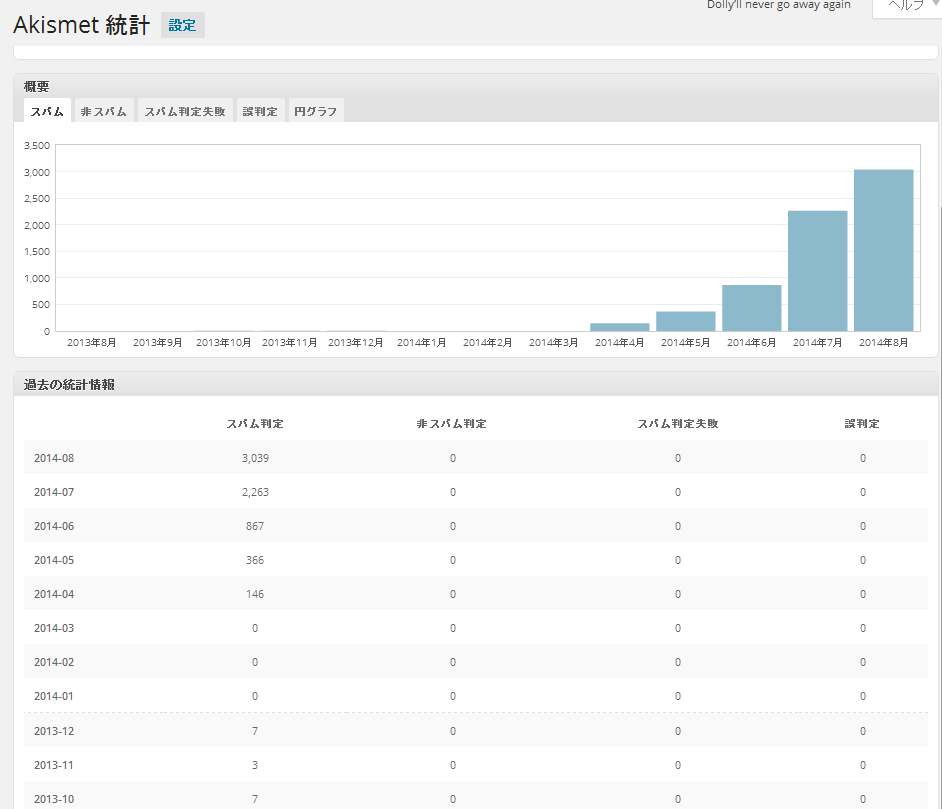Switch to the 誤判定 tab
This screenshot has width=942, height=809.
[260, 111]
